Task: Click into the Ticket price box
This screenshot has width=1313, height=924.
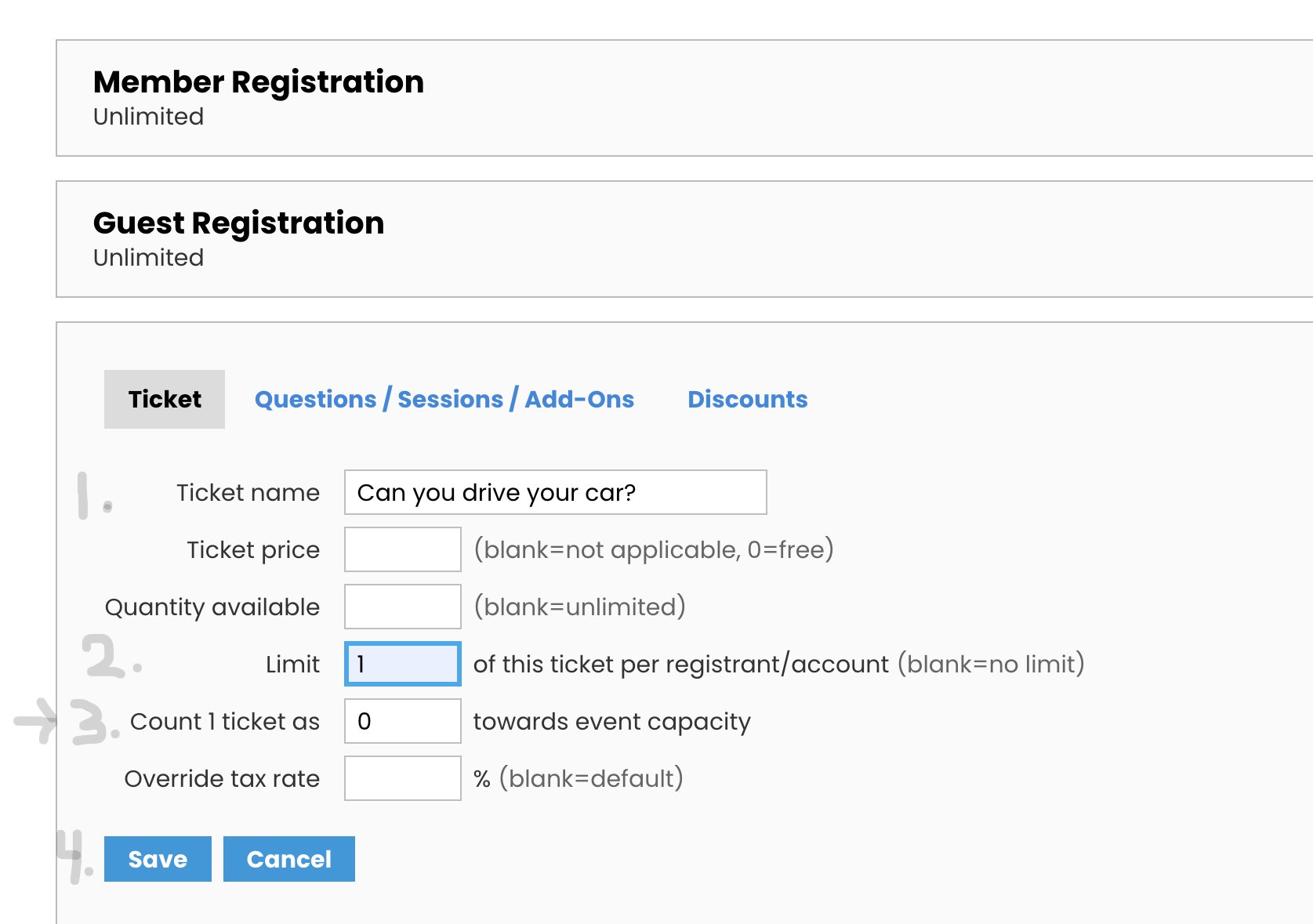Action: (402, 549)
